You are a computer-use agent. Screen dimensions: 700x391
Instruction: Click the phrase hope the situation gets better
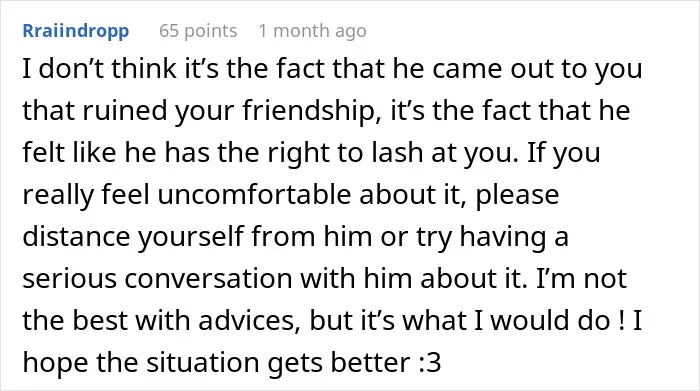[217, 362]
